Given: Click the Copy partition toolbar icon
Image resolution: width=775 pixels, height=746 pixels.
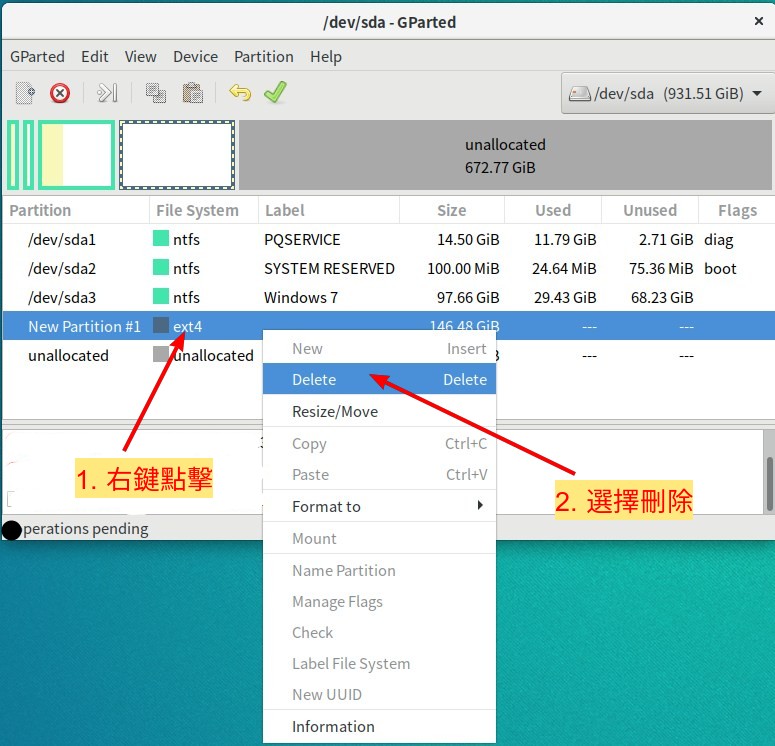Looking at the screenshot, I should point(155,93).
